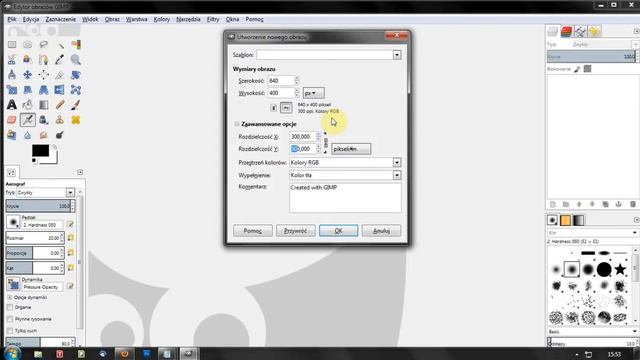Click the black foreground color swatch
Viewport: 640px width, 360px height.
40,151
